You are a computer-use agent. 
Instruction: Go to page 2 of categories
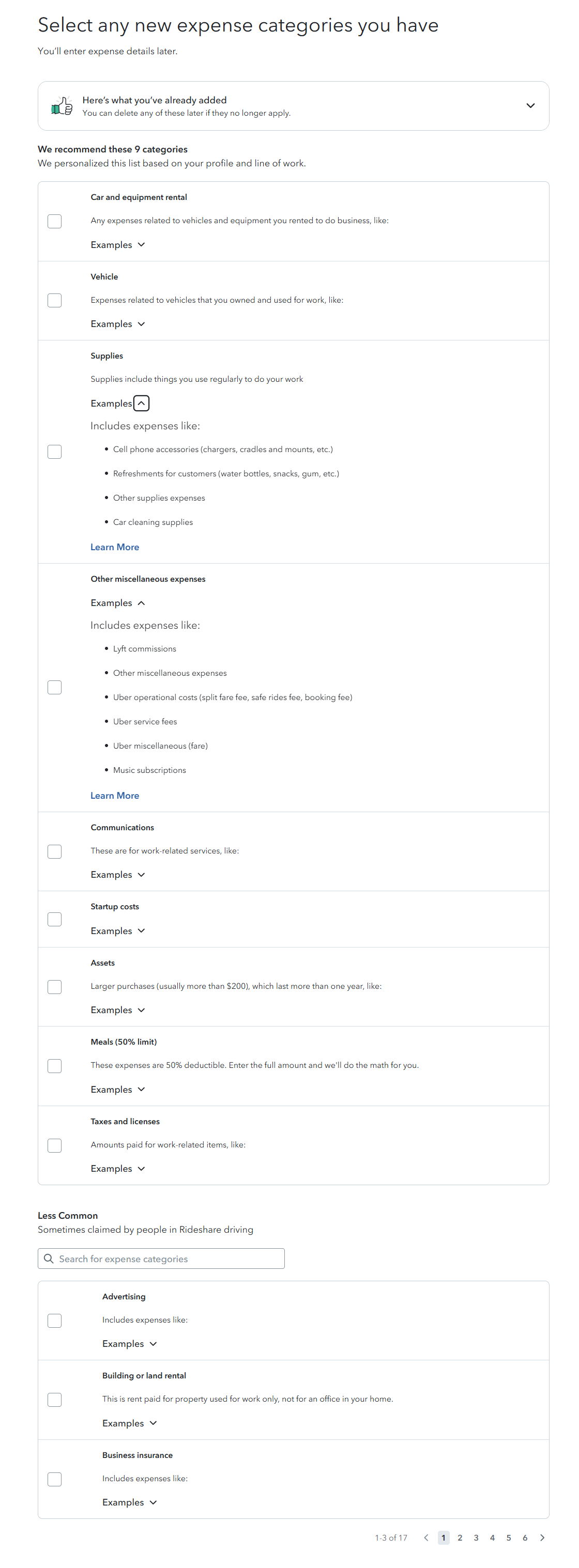[x=460, y=1538]
